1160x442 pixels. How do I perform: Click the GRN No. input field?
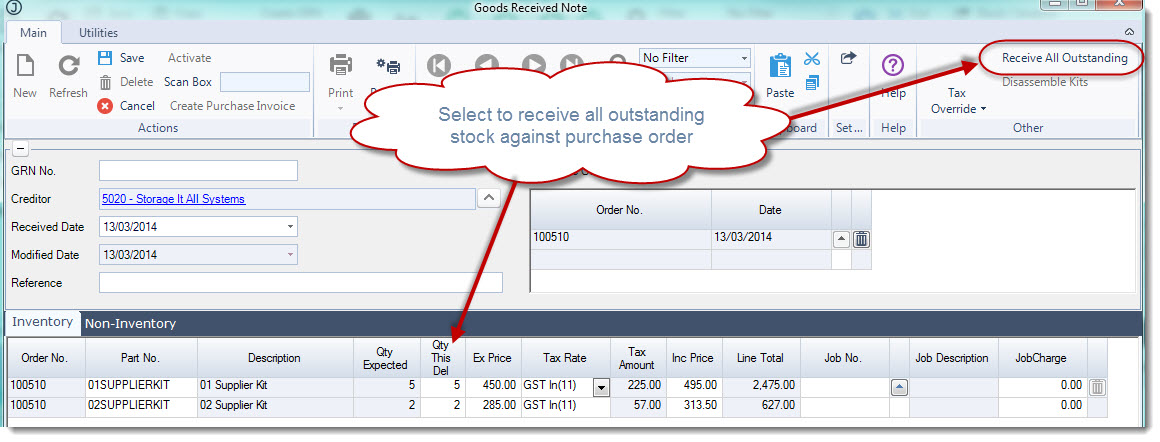[198, 170]
